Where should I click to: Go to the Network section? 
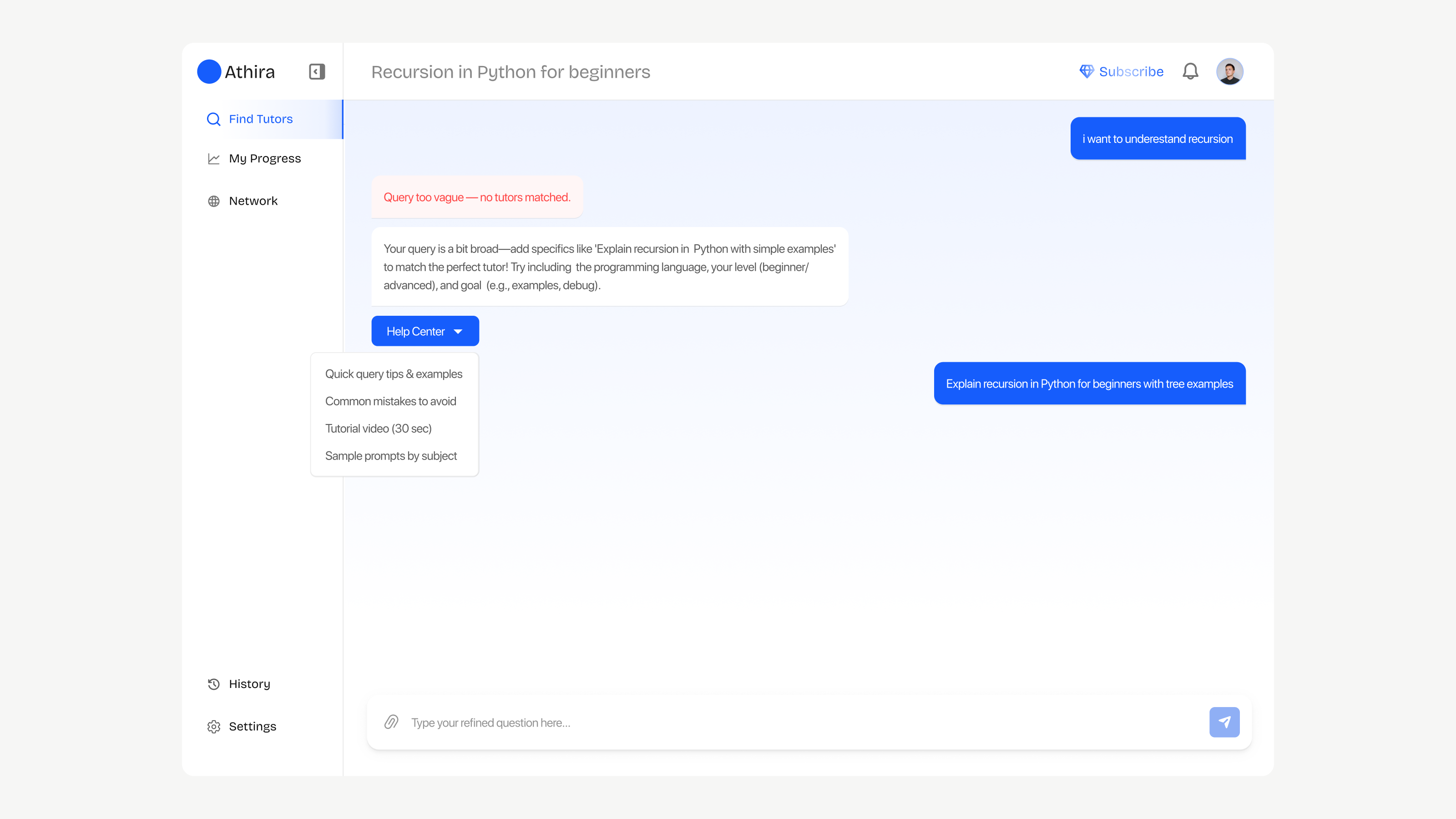[253, 201]
